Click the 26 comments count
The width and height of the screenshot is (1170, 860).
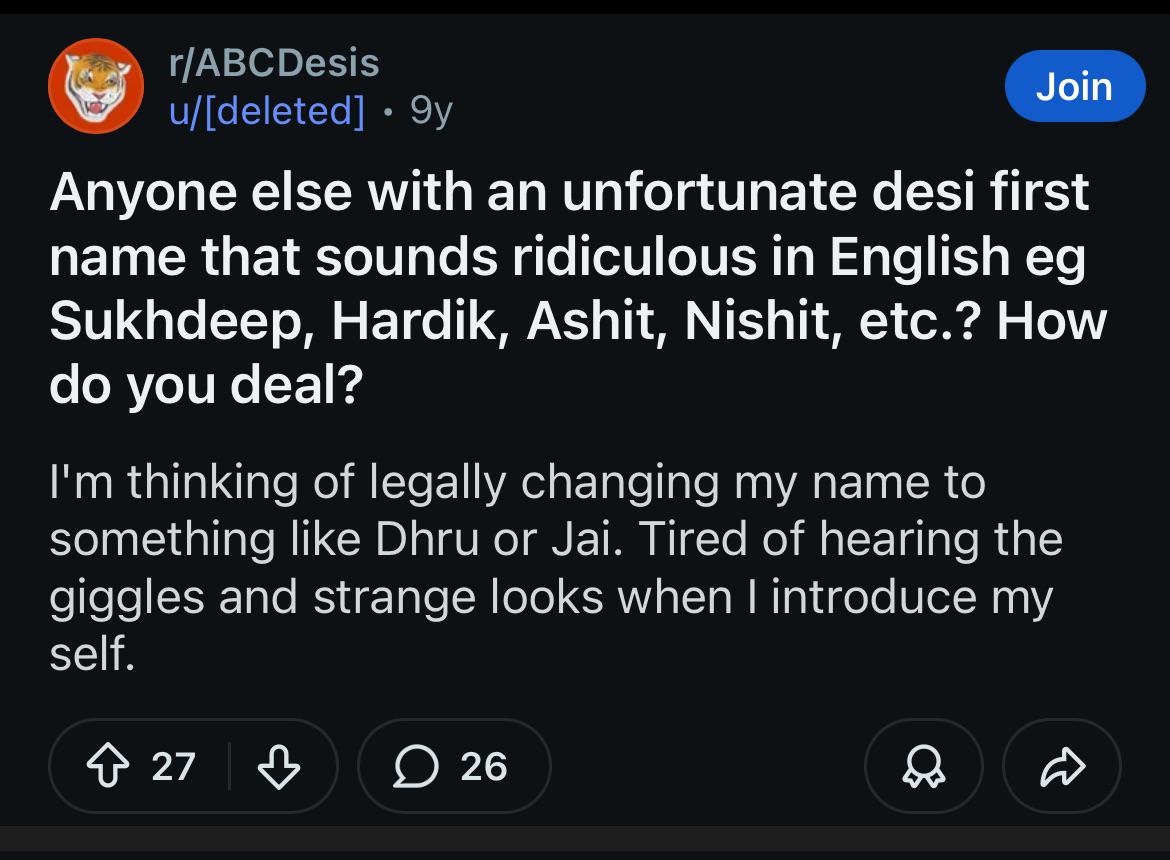pos(484,766)
